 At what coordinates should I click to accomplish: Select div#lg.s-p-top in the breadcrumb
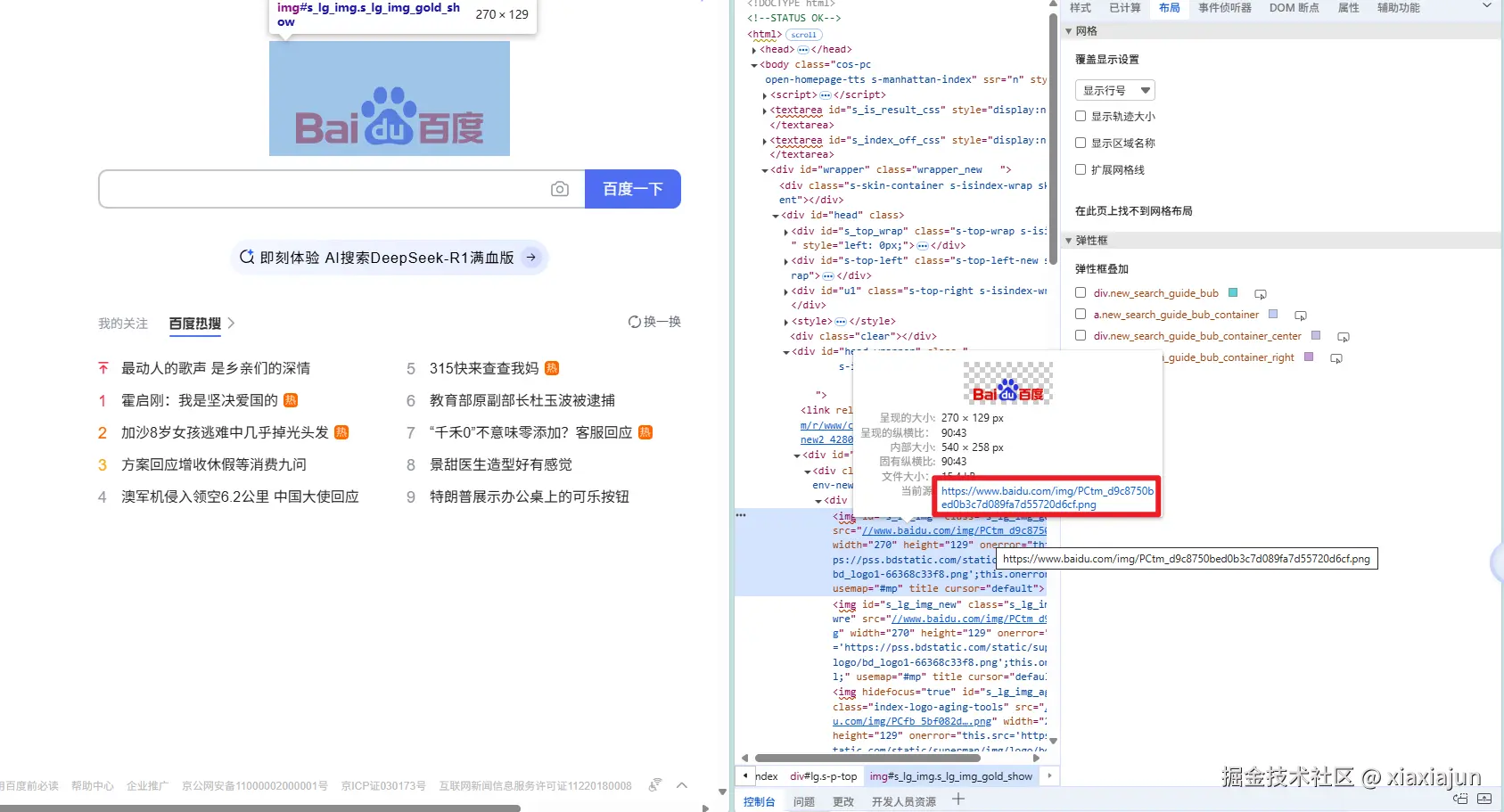pos(824,776)
